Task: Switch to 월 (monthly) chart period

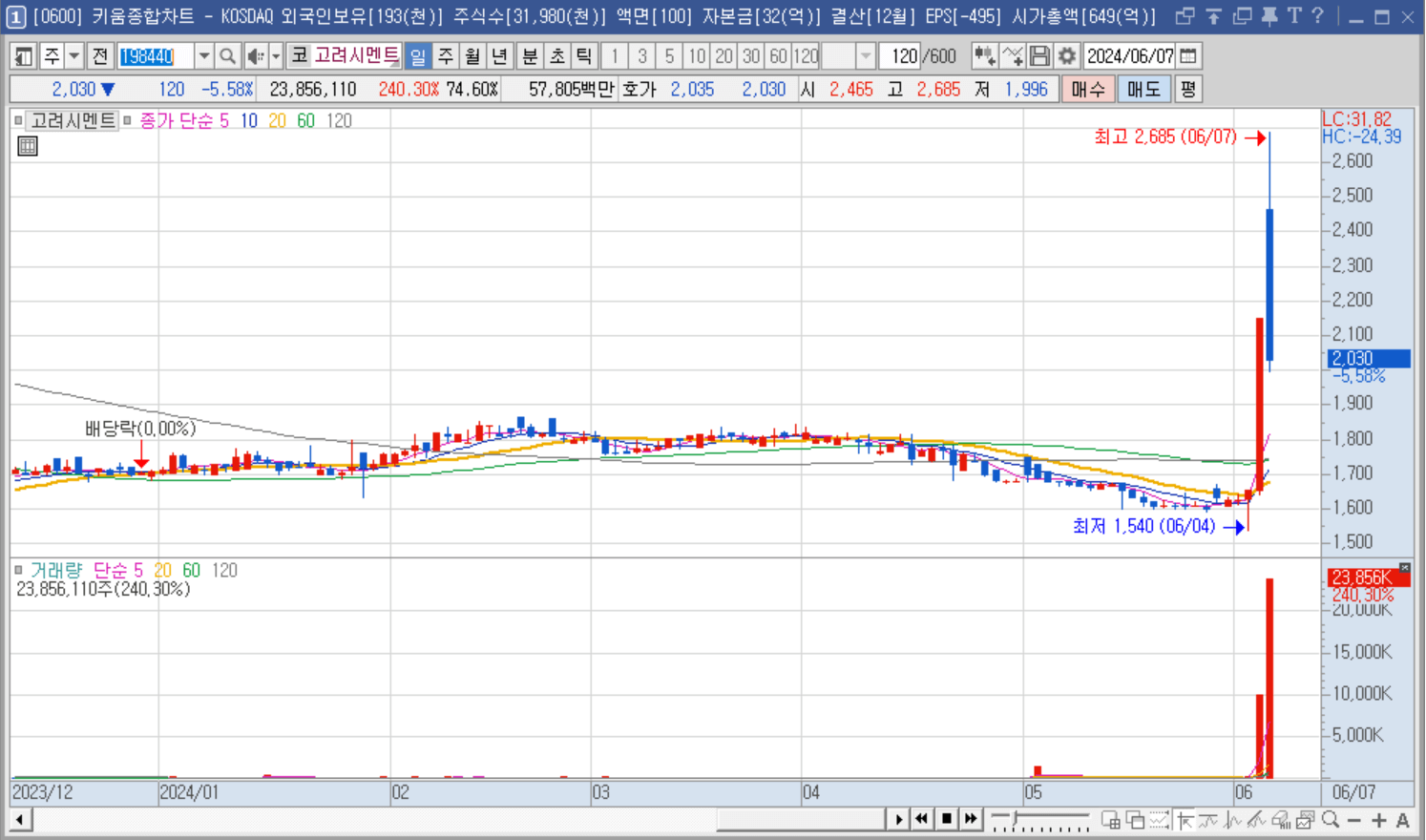Action: (472, 56)
